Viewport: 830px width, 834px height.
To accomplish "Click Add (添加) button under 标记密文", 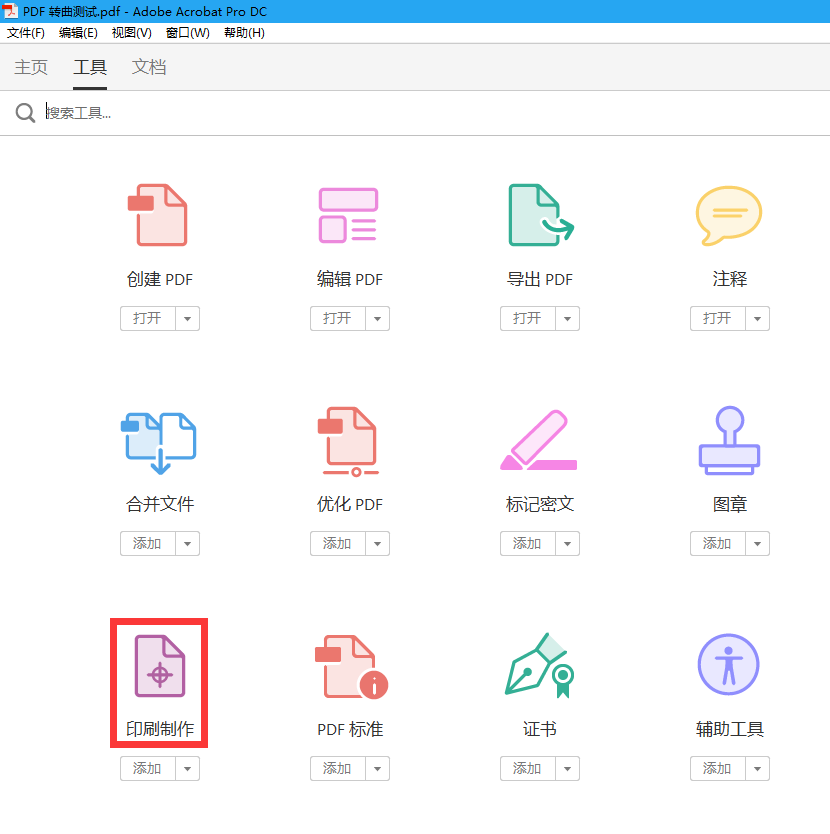I will coord(527,544).
